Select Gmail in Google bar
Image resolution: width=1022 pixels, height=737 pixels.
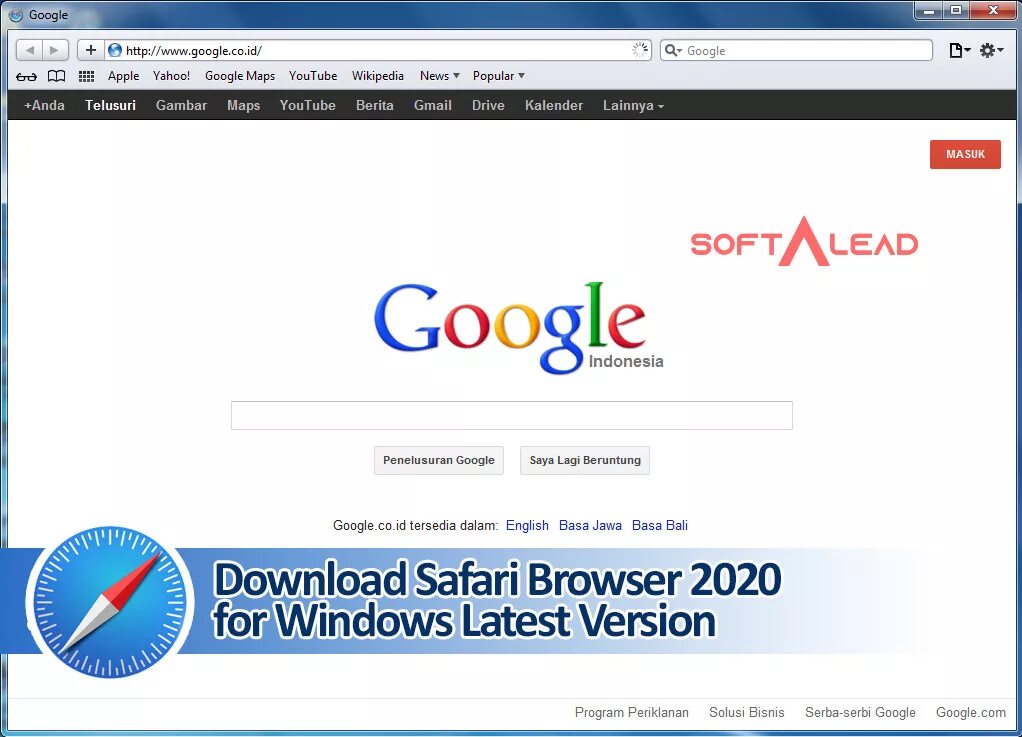[433, 105]
